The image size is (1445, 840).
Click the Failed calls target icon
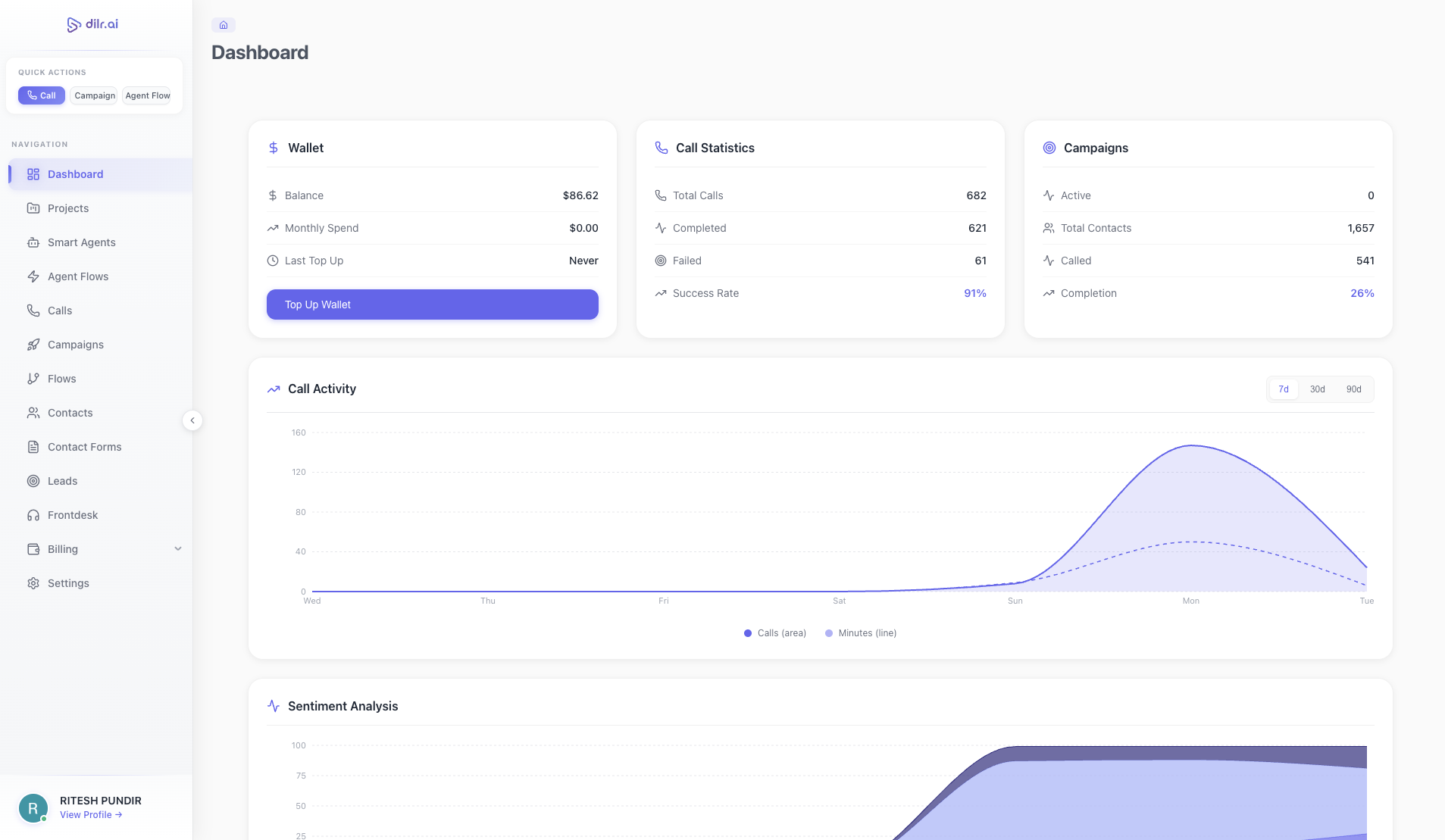coord(661,261)
